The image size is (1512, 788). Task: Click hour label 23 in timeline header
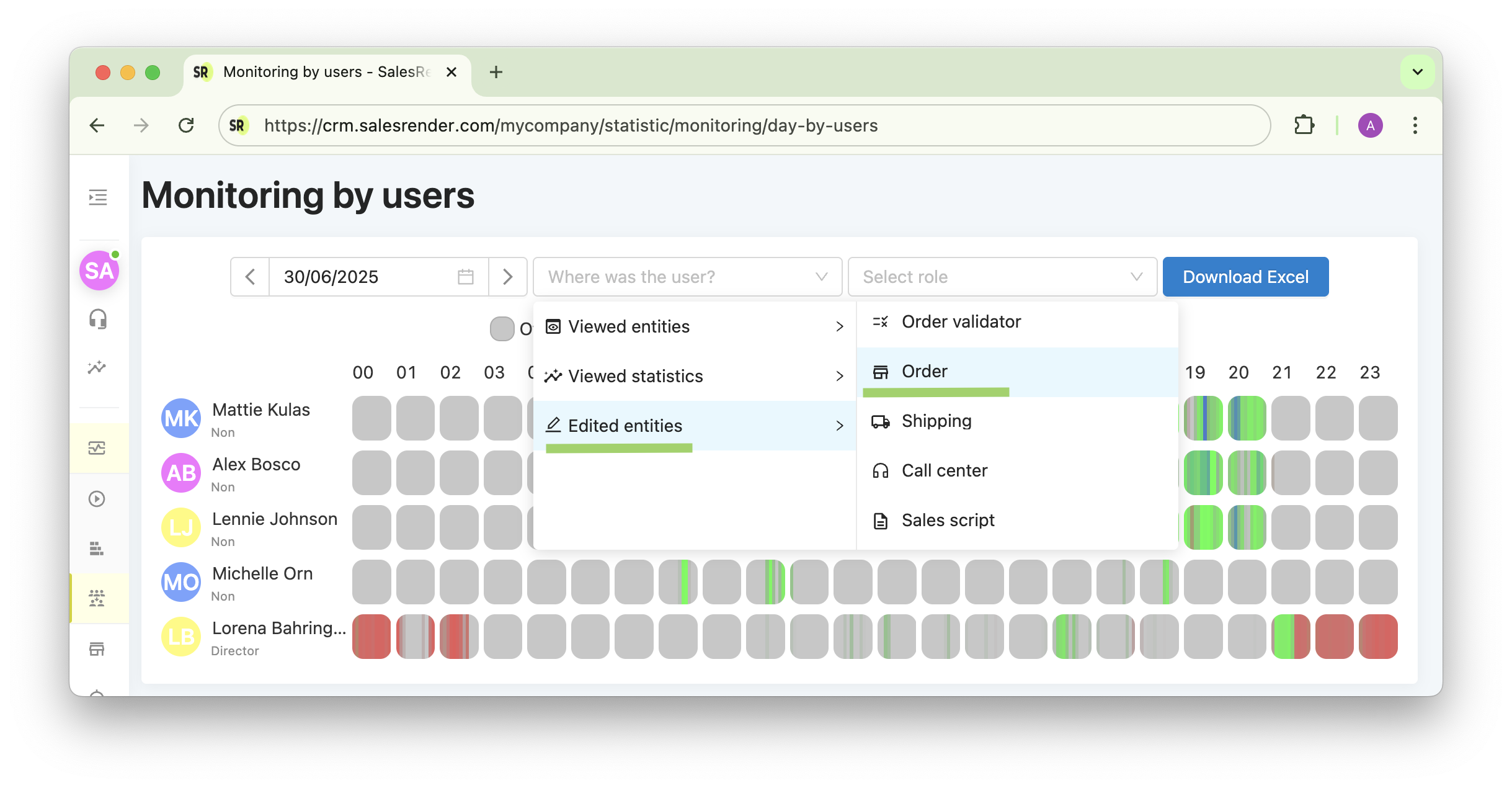(x=1369, y=372)
